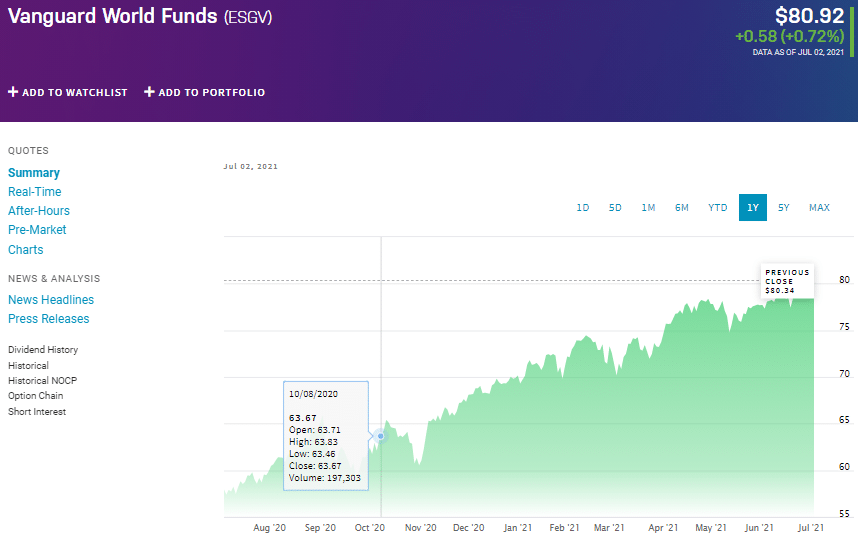The width and height of the screenshot is (858, 549).
Task: Open Press Releases
Action: click(x=49, y=319)
